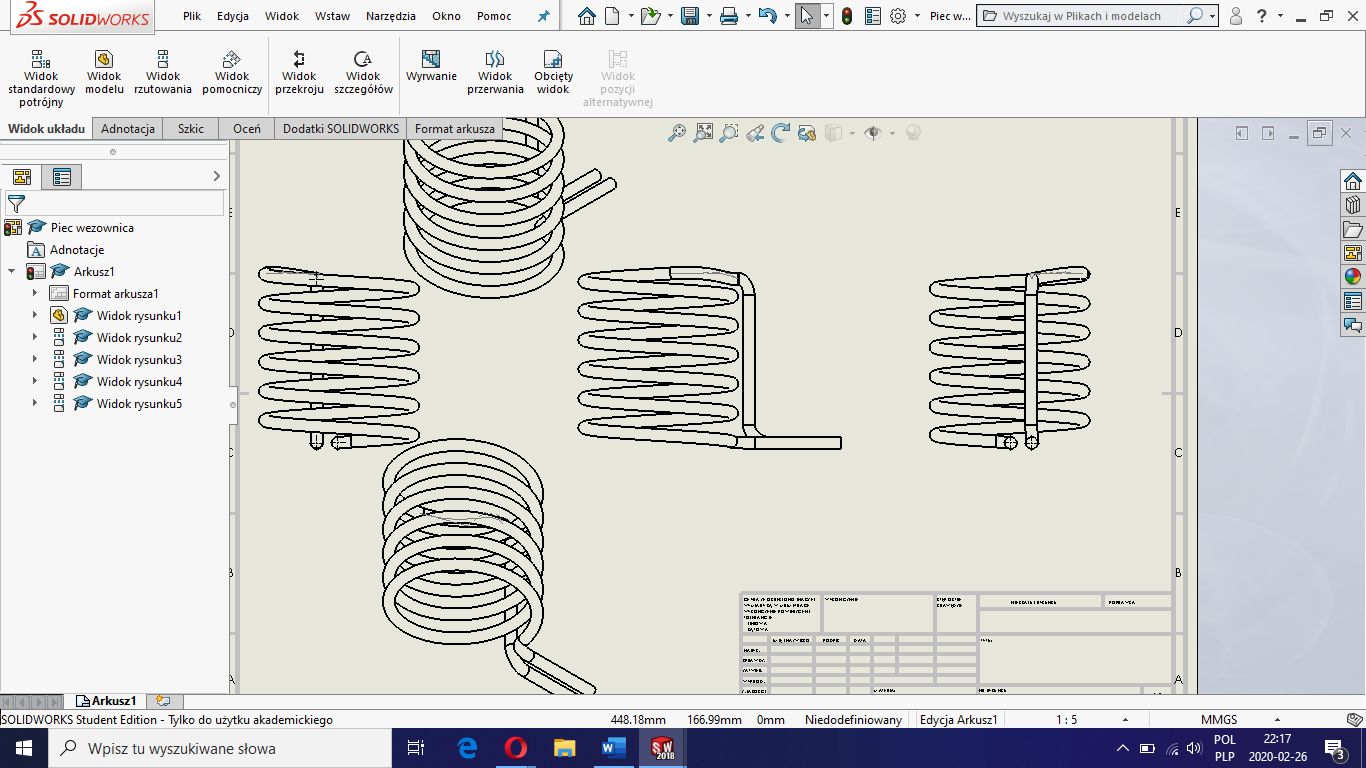The height and width of the screenshot is (768, 1366).
Task: Expand the Widok rysunku5 tree node
Action: 35,403
